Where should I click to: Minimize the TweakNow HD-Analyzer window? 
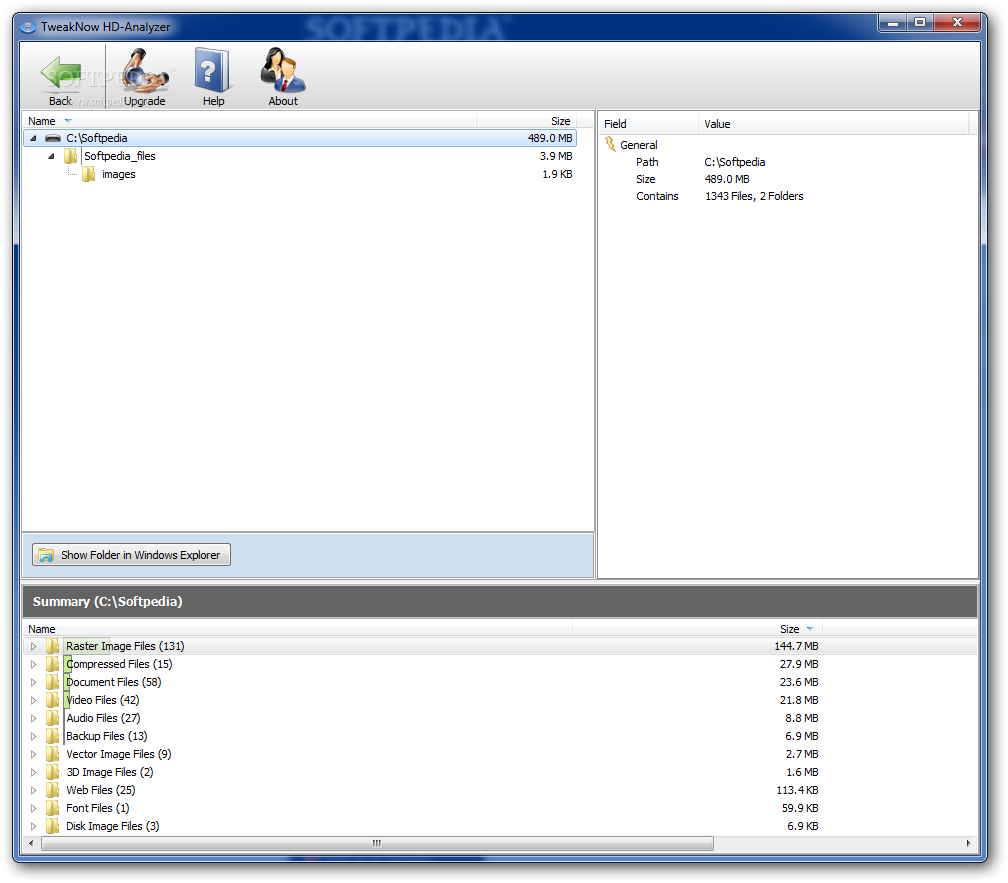tap(892, 23)
